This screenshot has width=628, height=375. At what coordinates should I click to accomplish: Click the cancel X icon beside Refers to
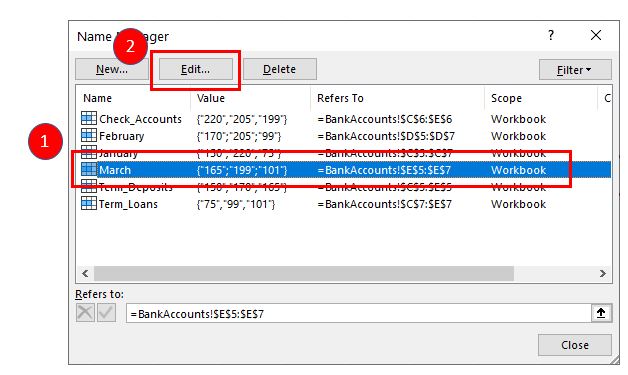coord(85,312)
